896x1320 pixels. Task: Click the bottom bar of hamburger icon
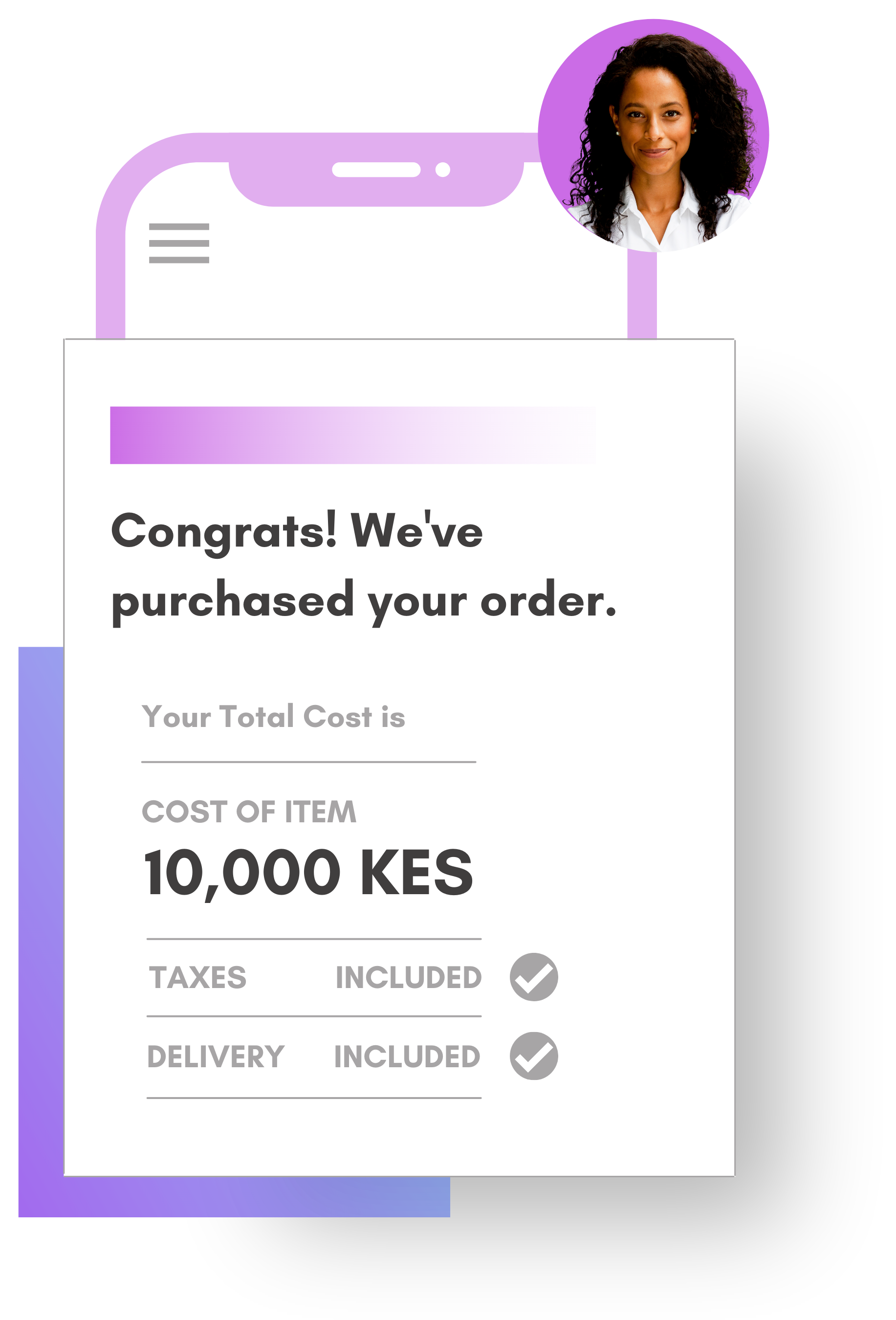click(179, 260)
